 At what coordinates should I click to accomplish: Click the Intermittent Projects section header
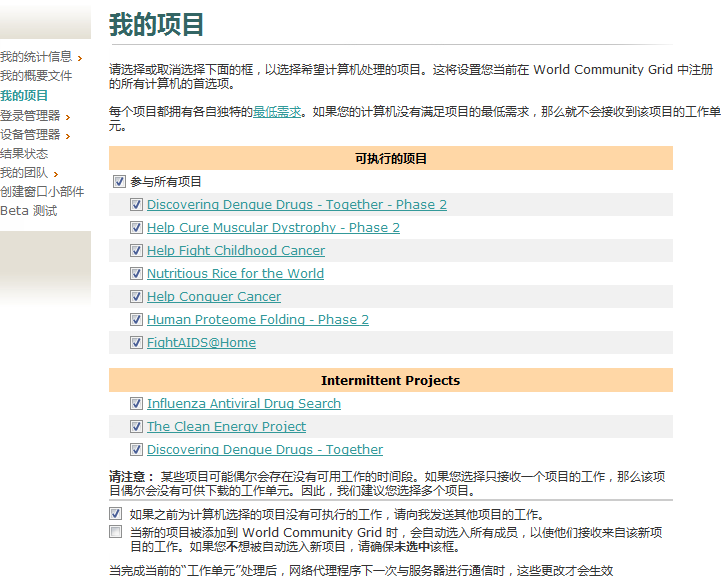391,380
